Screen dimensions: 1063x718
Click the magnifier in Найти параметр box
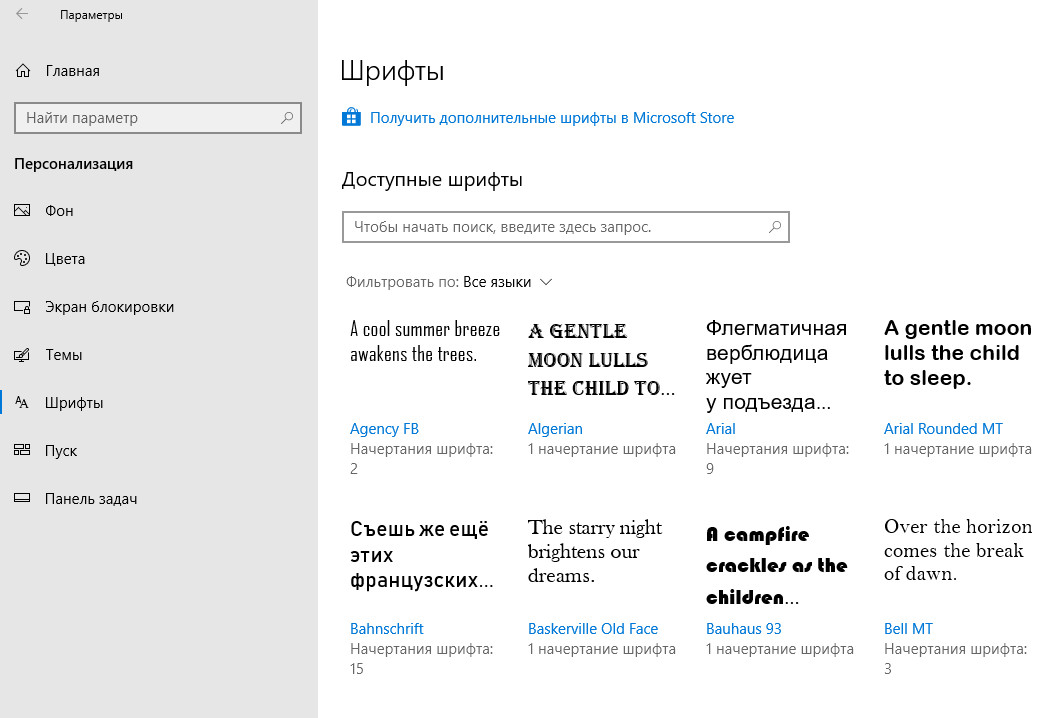click(x=287, y=118)
